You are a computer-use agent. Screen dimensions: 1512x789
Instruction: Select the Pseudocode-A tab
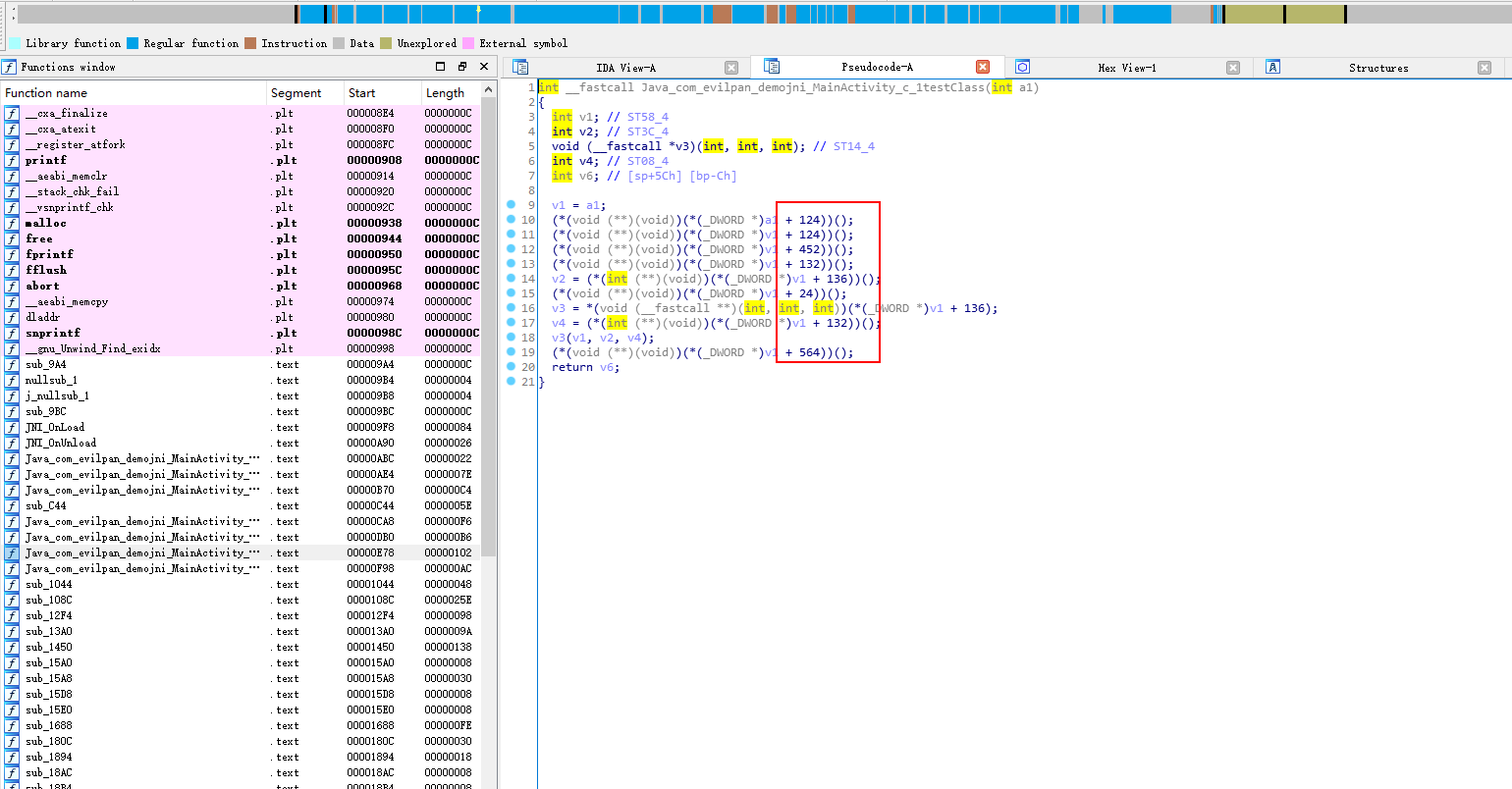pos(877,67)
